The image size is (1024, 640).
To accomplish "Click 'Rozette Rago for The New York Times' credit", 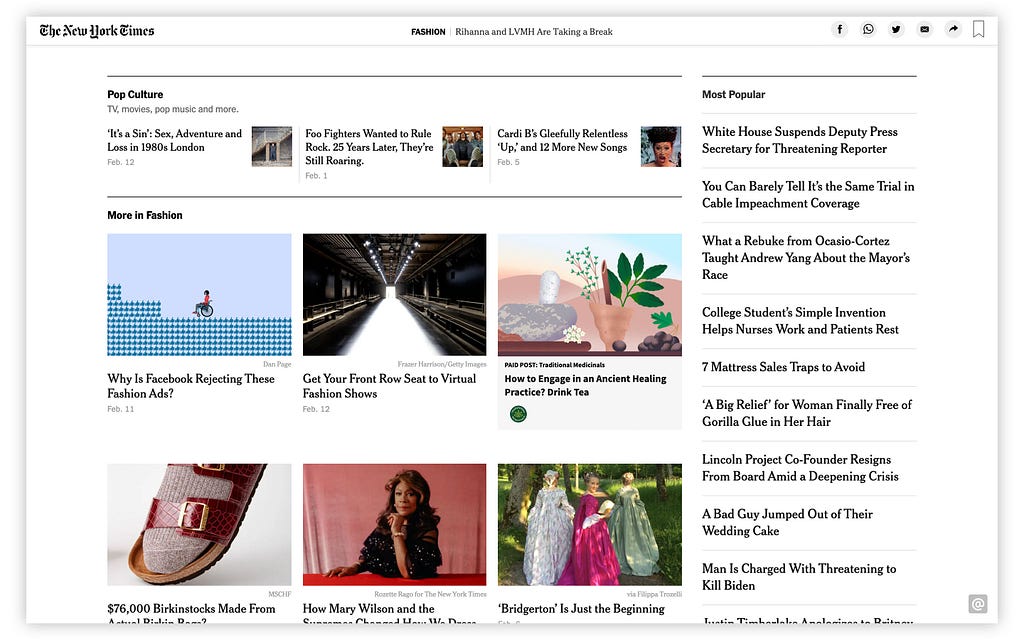I will pos(430,594).
